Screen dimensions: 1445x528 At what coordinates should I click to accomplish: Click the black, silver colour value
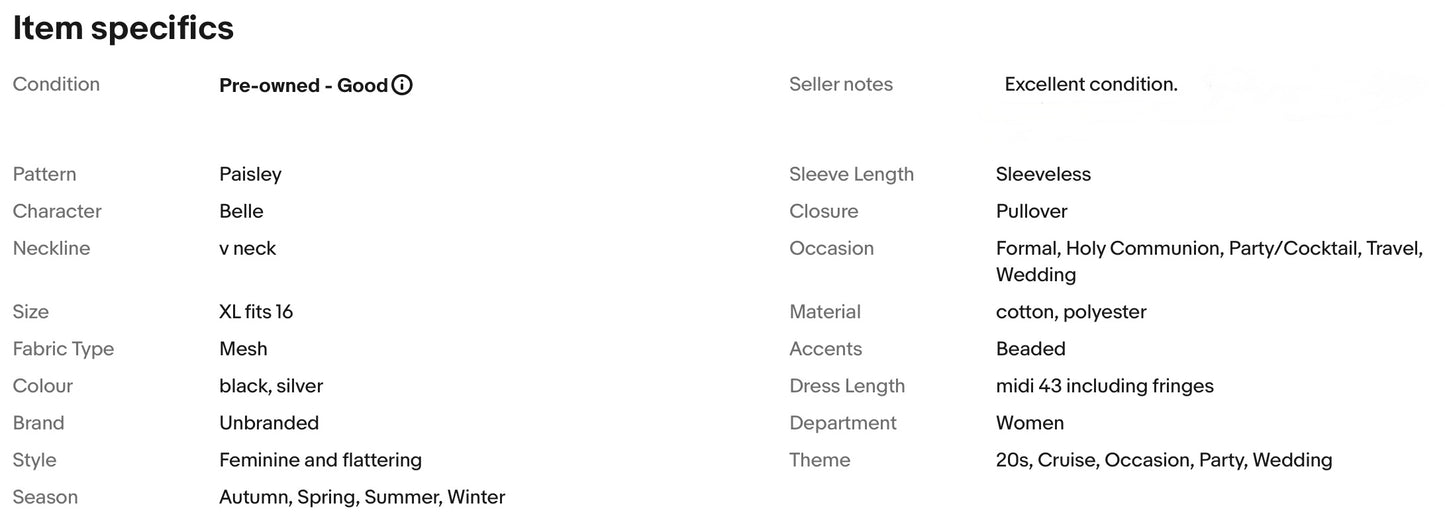point(271,386)
